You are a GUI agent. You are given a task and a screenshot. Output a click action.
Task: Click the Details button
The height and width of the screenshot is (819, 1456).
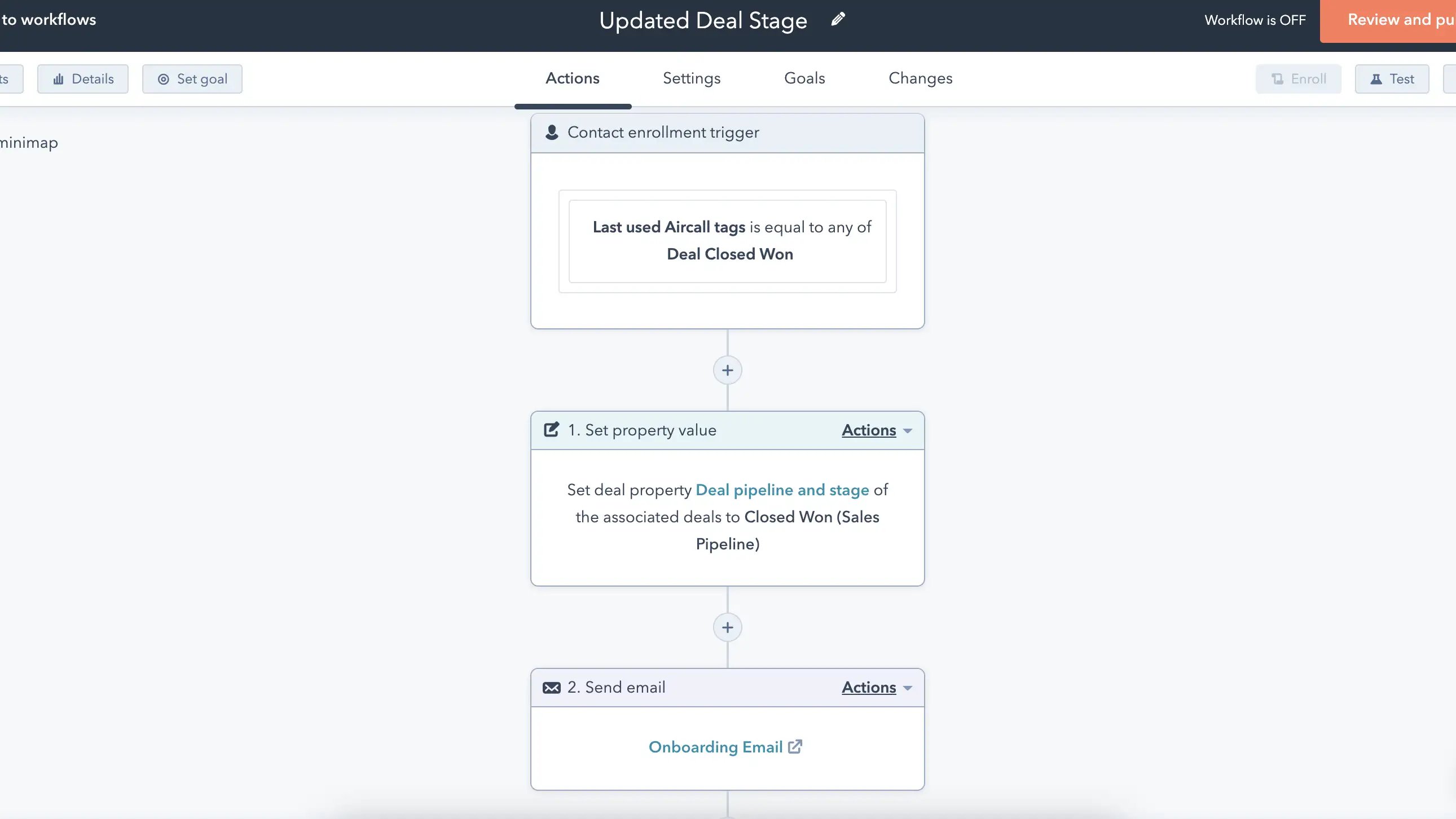[84, 79]
